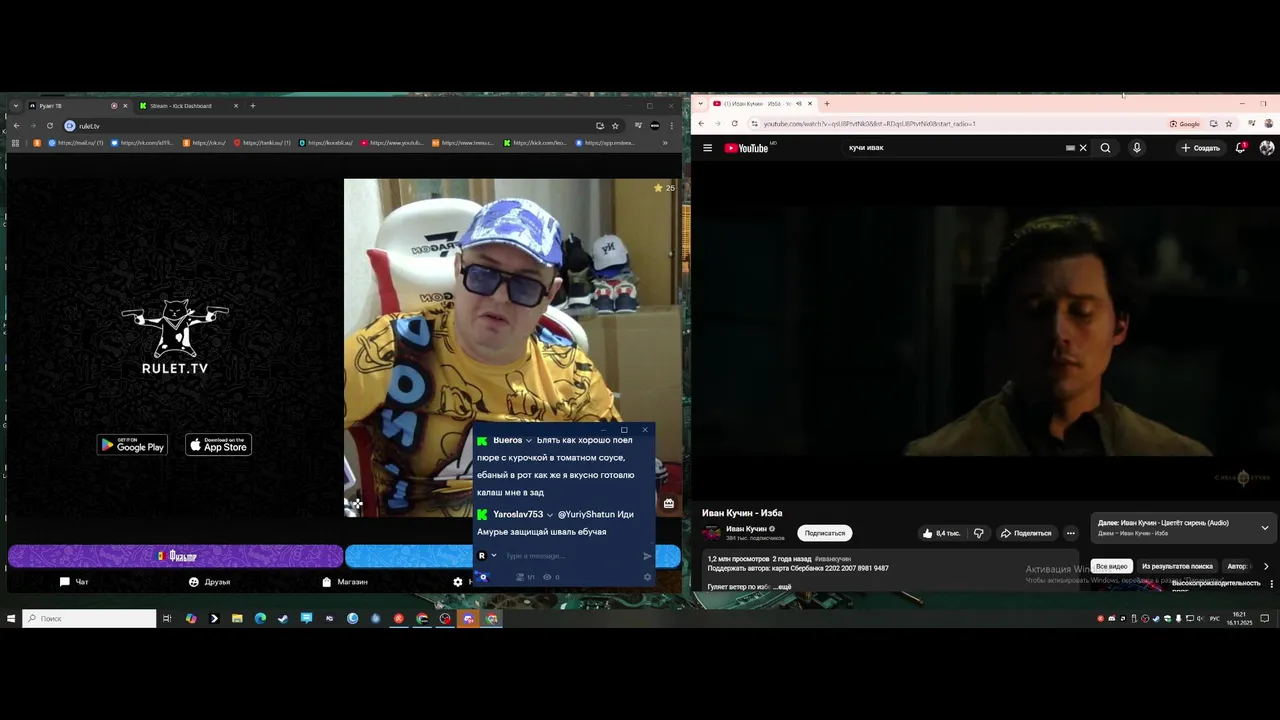The image size is (1280, 720).
Task: Switch to the Рулет ТВ browser tab
Action: click(75, 106)
